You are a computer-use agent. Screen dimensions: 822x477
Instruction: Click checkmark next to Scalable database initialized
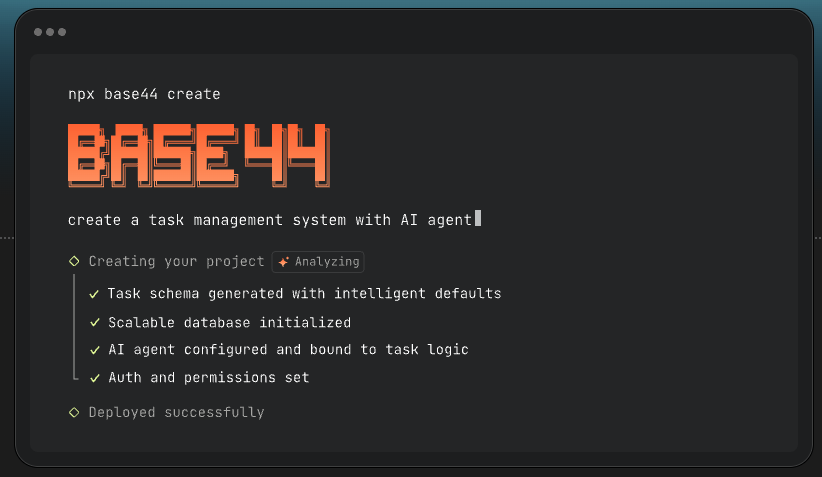[94, 322]
